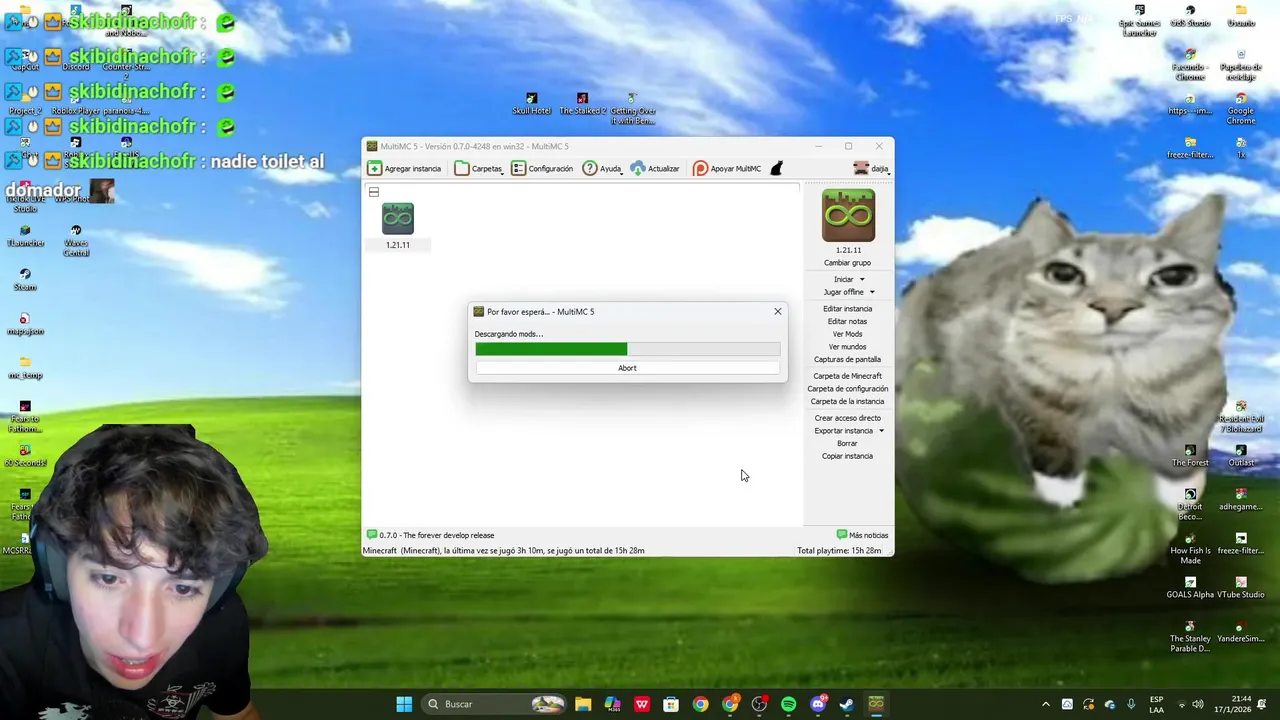
Task: Click the cat icon in the toolbar
Action: pyautogui.click(x=776, y=169)
